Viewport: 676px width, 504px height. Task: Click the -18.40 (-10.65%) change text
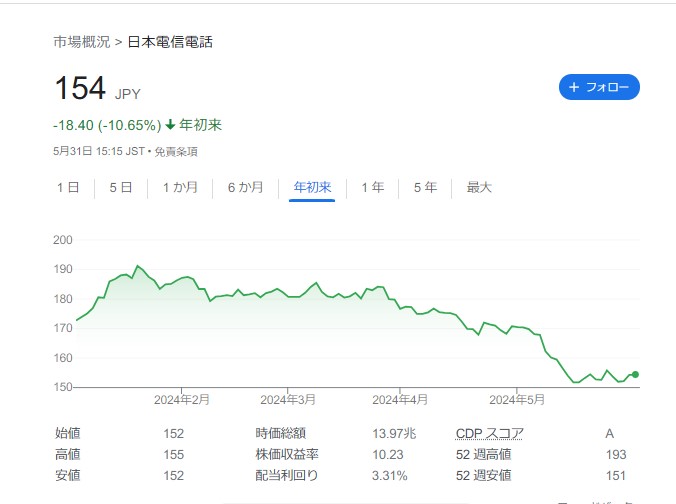107,125
